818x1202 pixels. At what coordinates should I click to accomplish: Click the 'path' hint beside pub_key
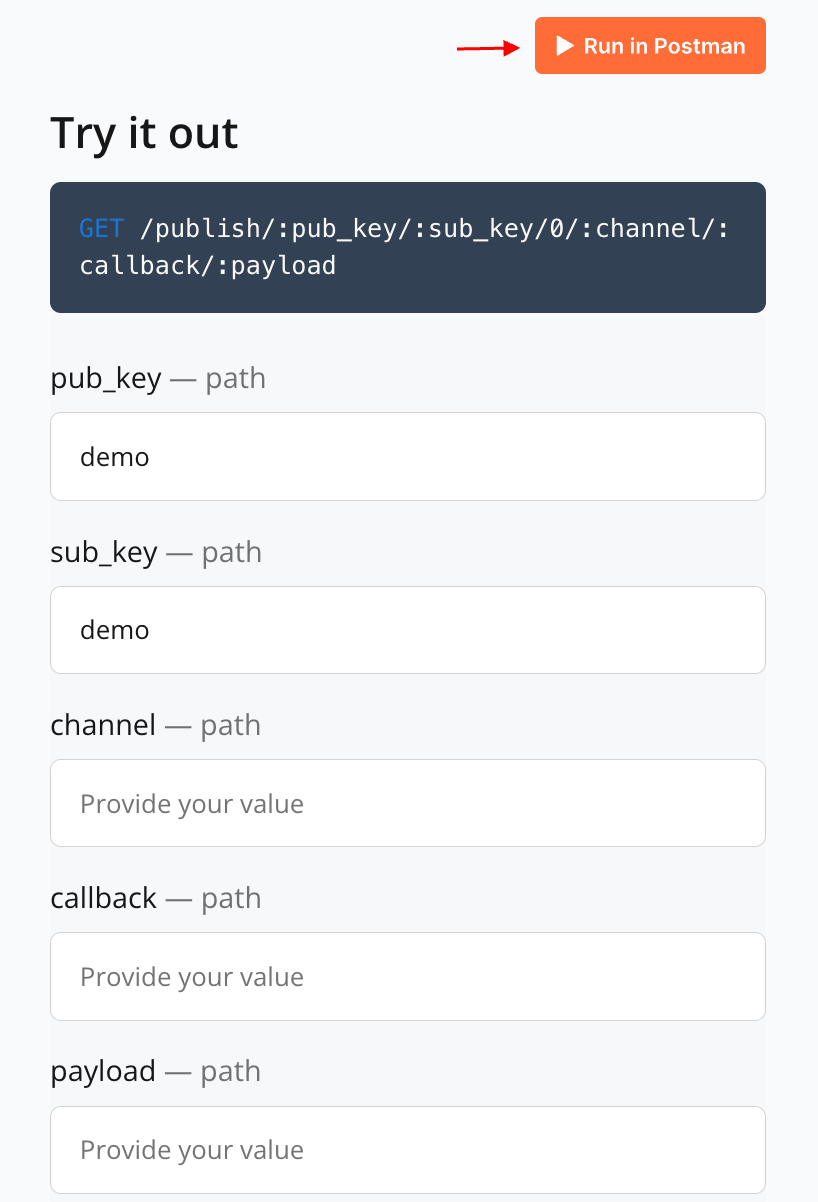pyautogui.click(x=236, y=380)
